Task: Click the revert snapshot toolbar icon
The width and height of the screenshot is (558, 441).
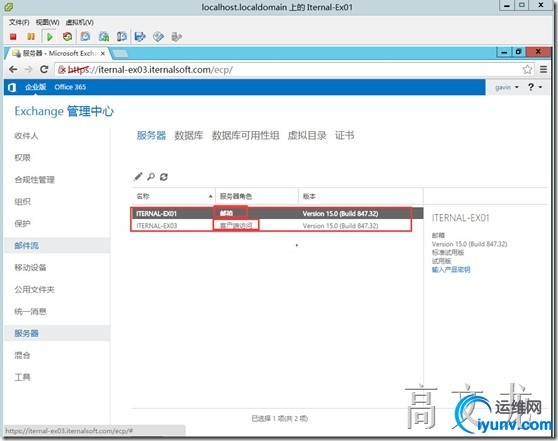Action: 104,37
